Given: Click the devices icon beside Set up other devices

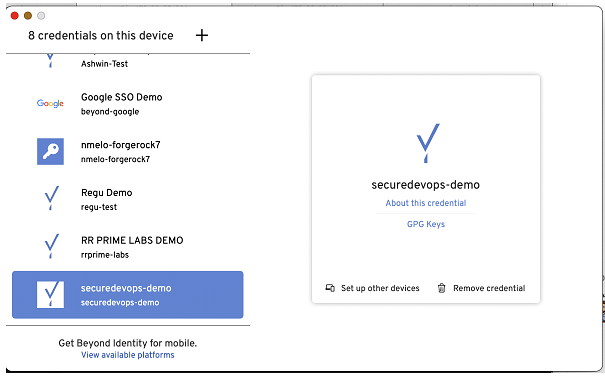Looking at the screenshot, I should tap(330, 288).
